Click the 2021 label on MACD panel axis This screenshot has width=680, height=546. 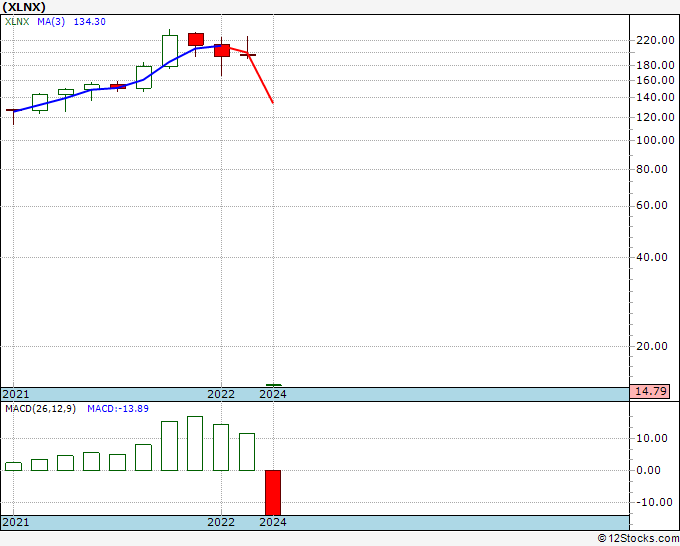[x=16, y=522]
